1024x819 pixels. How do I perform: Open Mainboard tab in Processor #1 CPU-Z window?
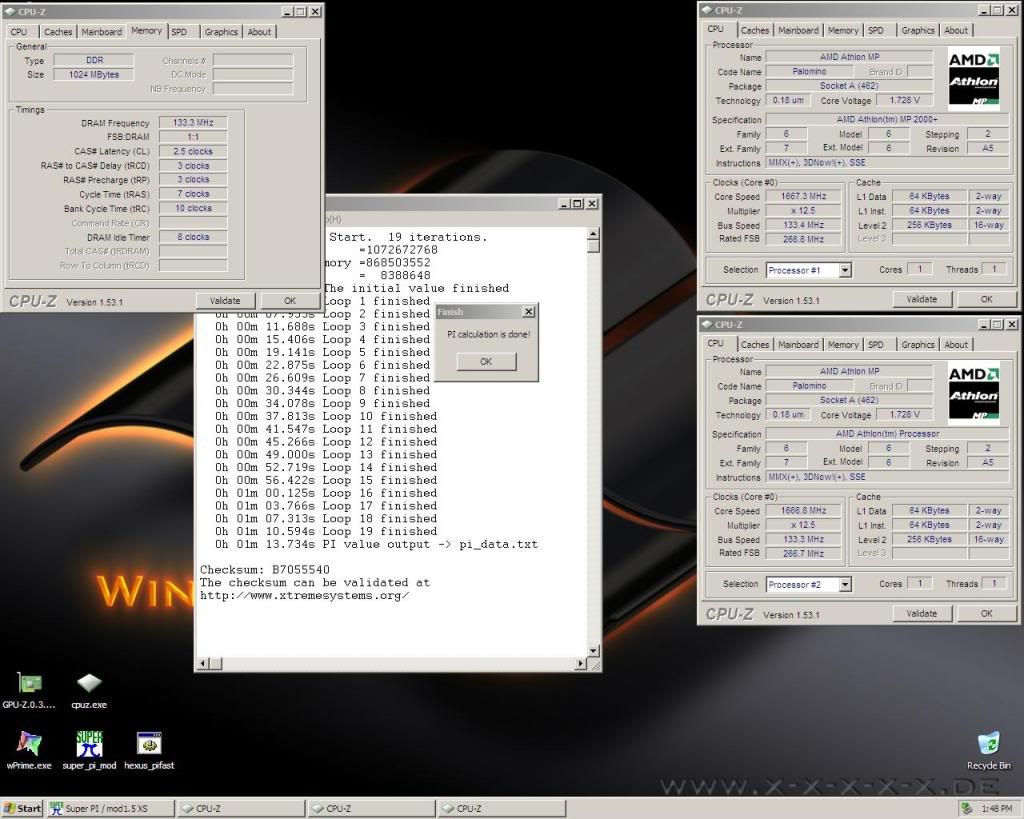[x=798, y=30]
